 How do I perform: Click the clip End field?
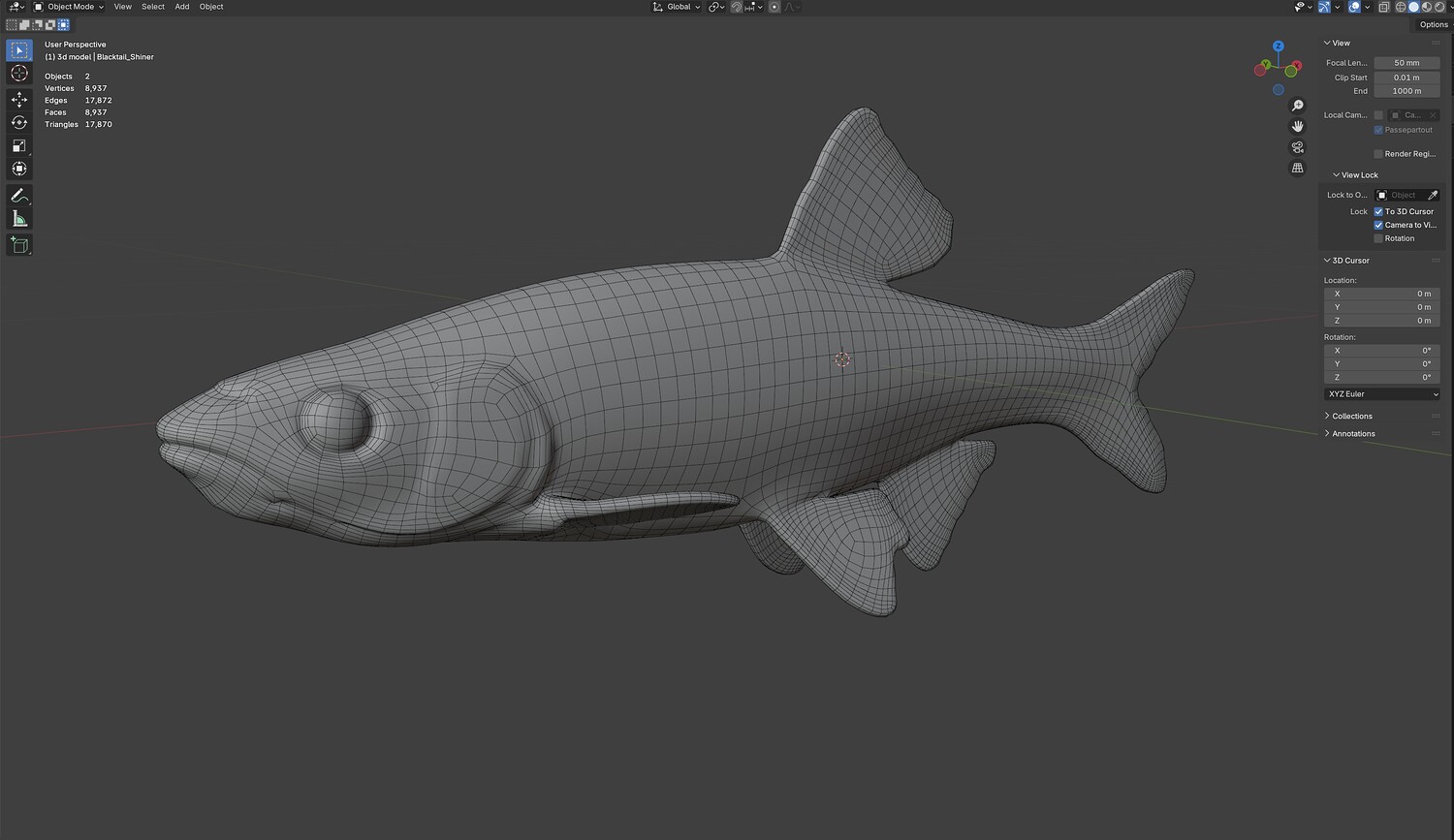[1407, 91]
